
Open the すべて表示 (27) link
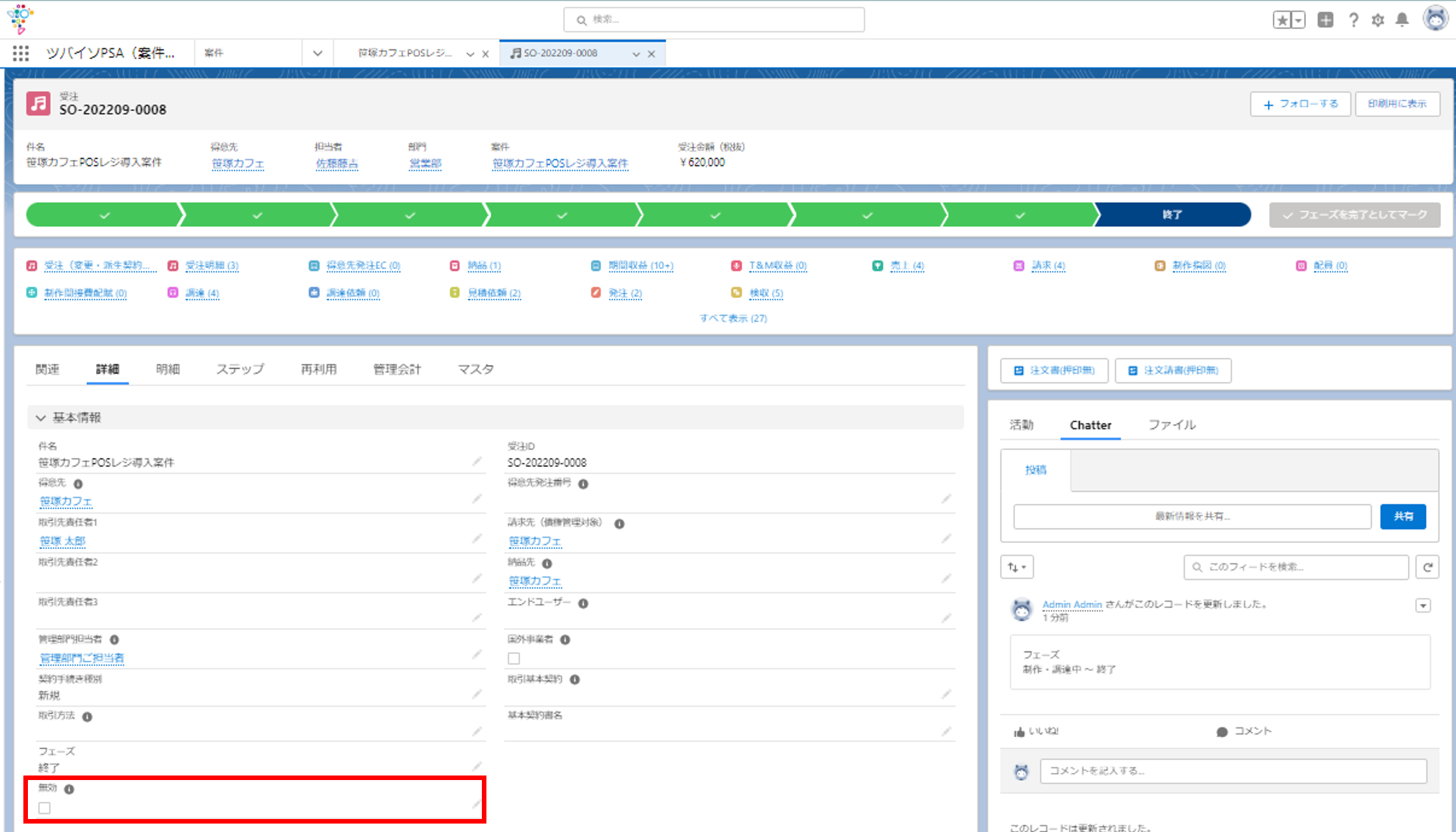pyautogui.click(x=733, y=318)
